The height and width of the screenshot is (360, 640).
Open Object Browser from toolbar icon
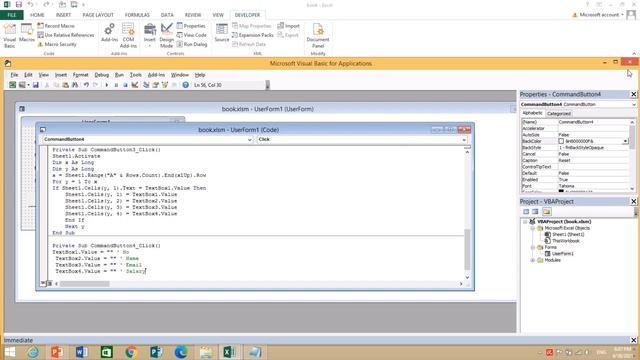click(x=165, y=85)
